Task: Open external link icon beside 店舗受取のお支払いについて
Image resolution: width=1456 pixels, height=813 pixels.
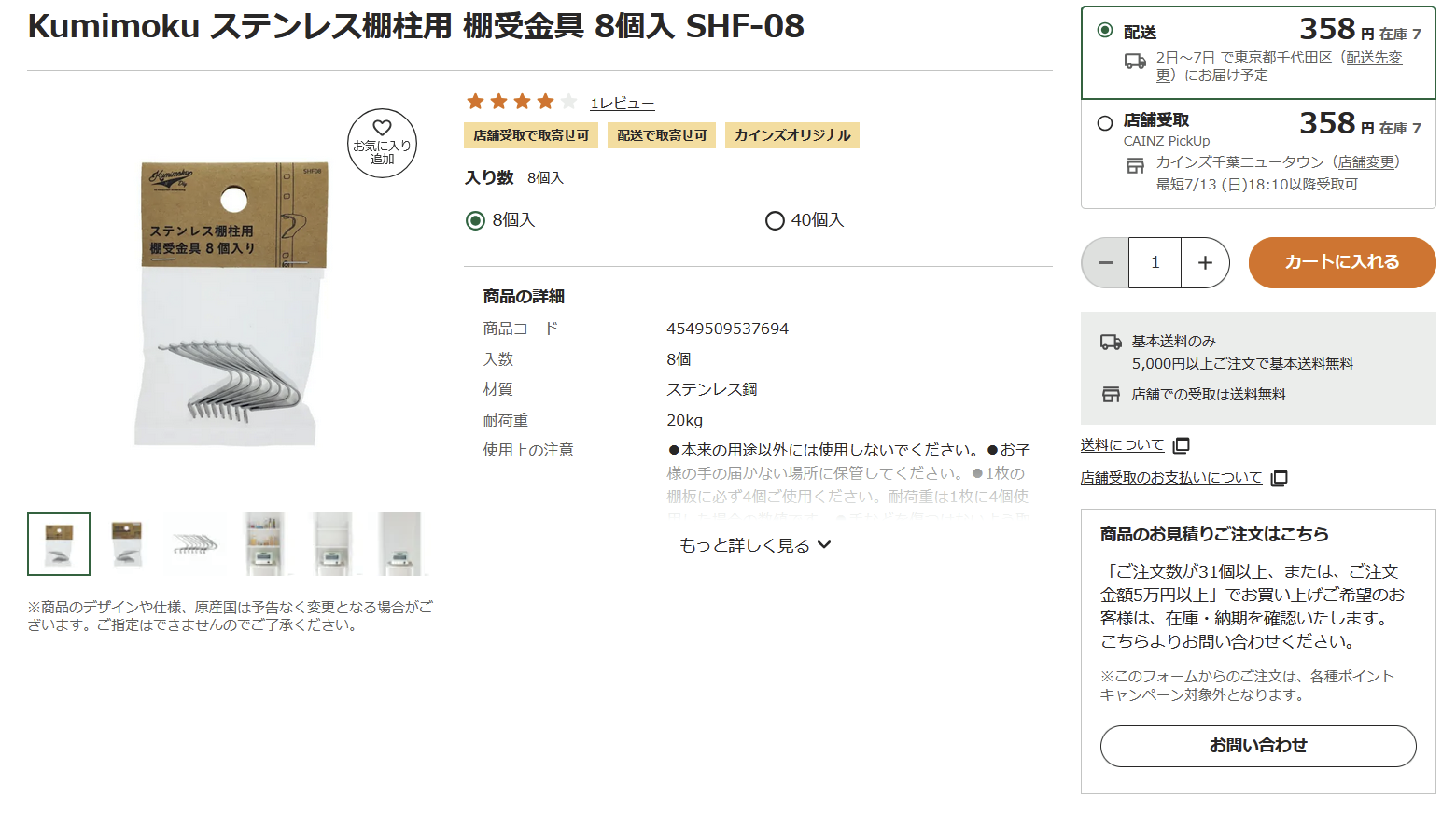Action: coord(1280,478)
